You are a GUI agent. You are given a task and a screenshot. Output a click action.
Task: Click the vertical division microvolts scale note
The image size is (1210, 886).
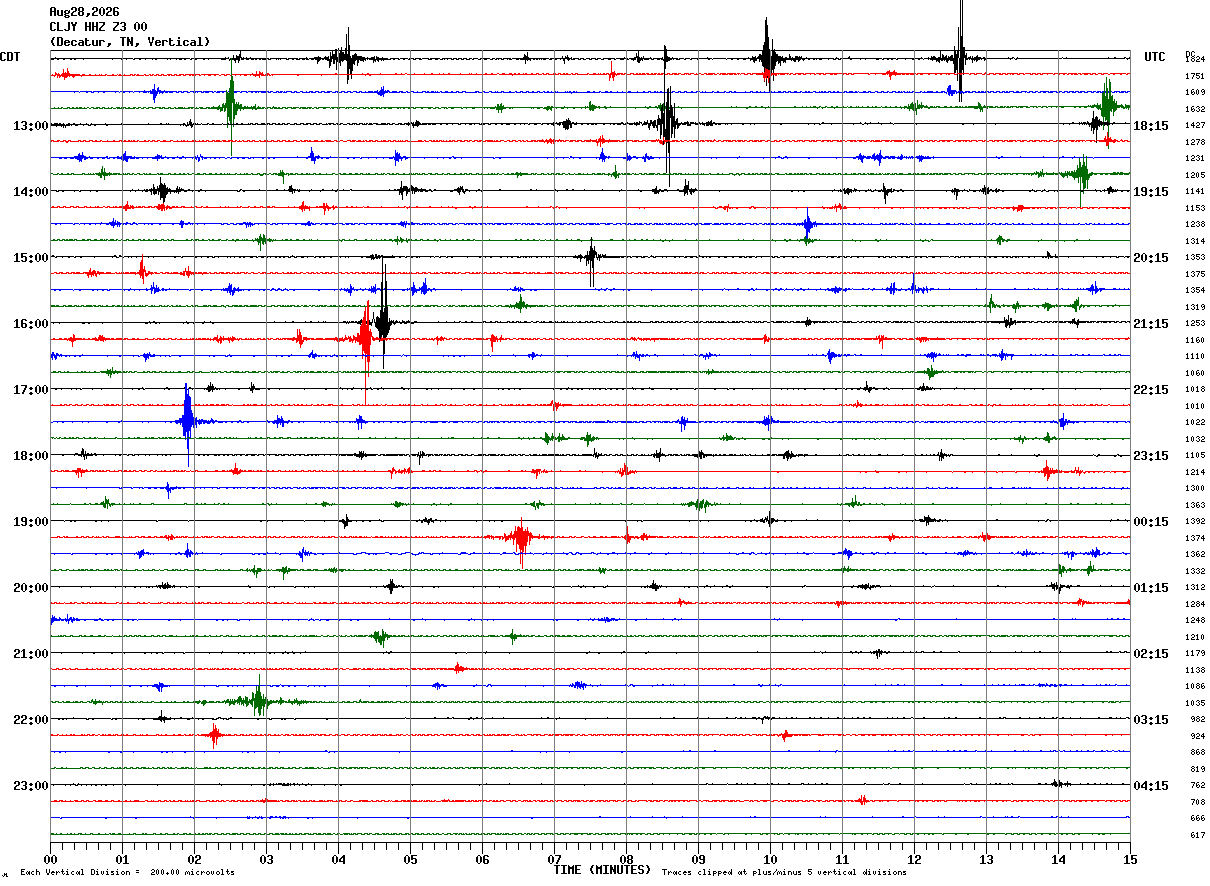tap(127, 873)
